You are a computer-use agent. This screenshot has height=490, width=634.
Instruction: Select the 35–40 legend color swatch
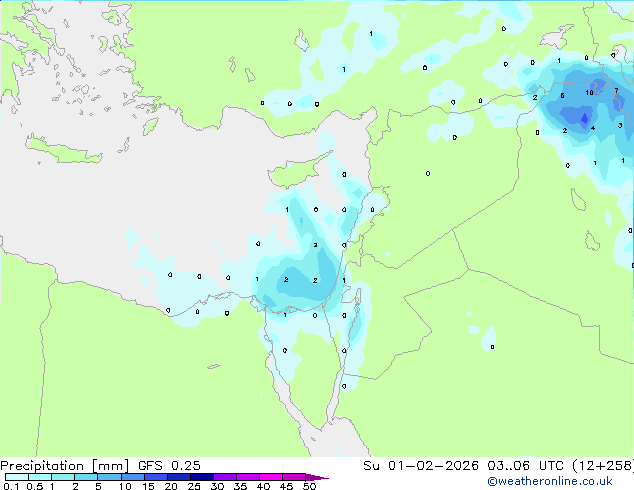(248, 477)
